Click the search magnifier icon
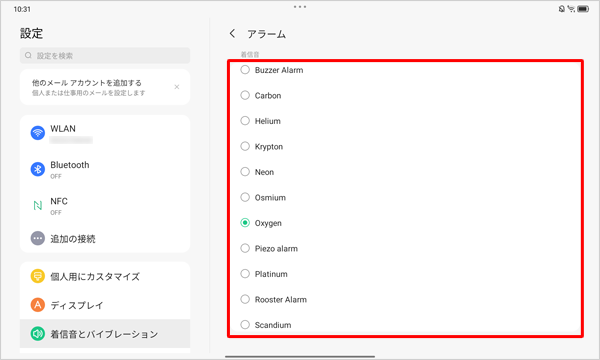The width and height of the screenshot is (600, 360). point(28,55)
